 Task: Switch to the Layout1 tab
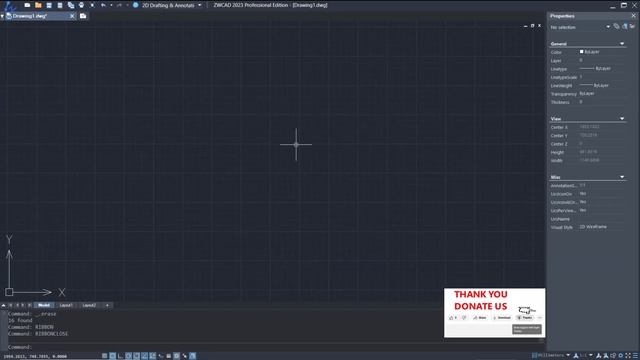66,305
